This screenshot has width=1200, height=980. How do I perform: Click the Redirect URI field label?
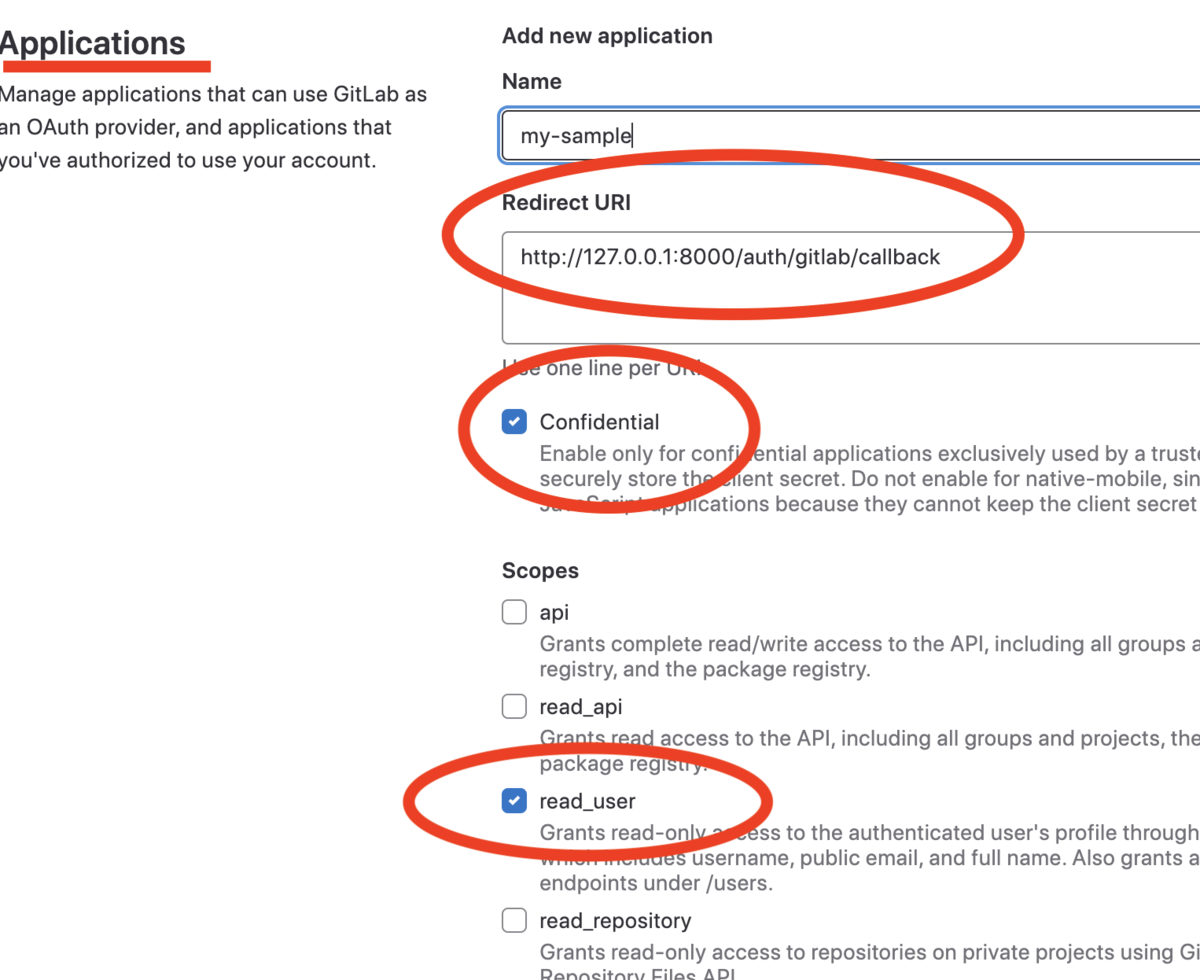pos(566,202)
